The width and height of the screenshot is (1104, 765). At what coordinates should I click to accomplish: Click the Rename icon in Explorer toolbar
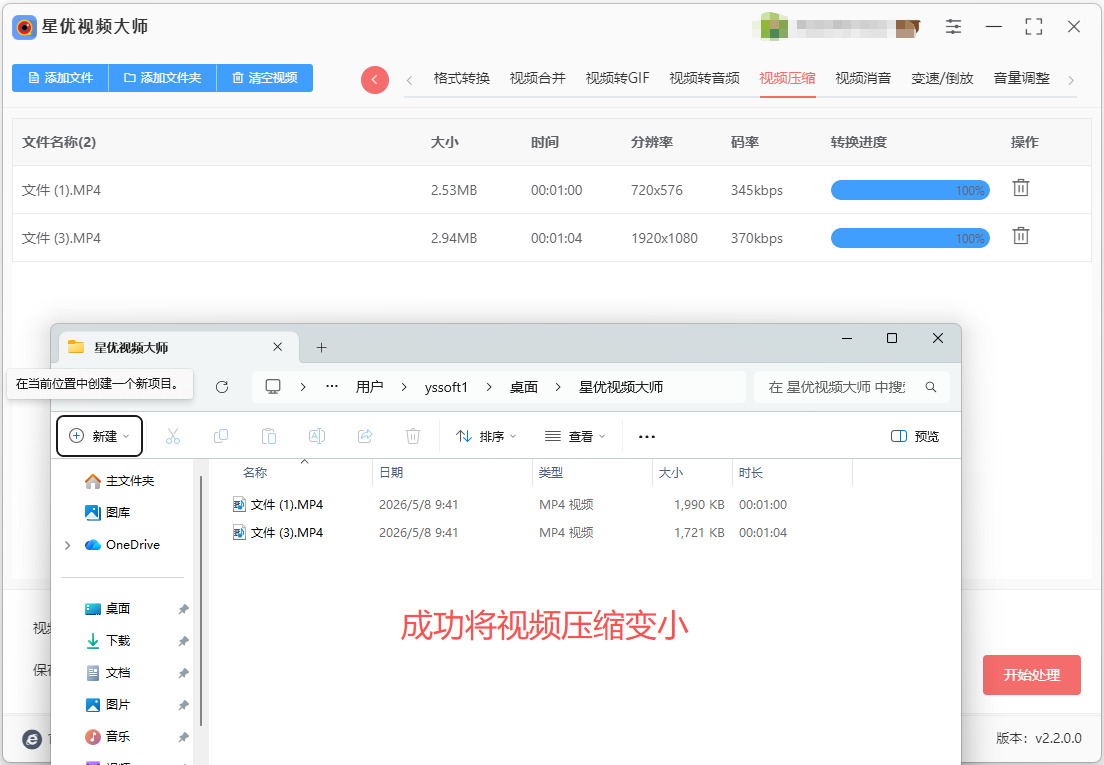pyautogui.click(x=317, y=436)
